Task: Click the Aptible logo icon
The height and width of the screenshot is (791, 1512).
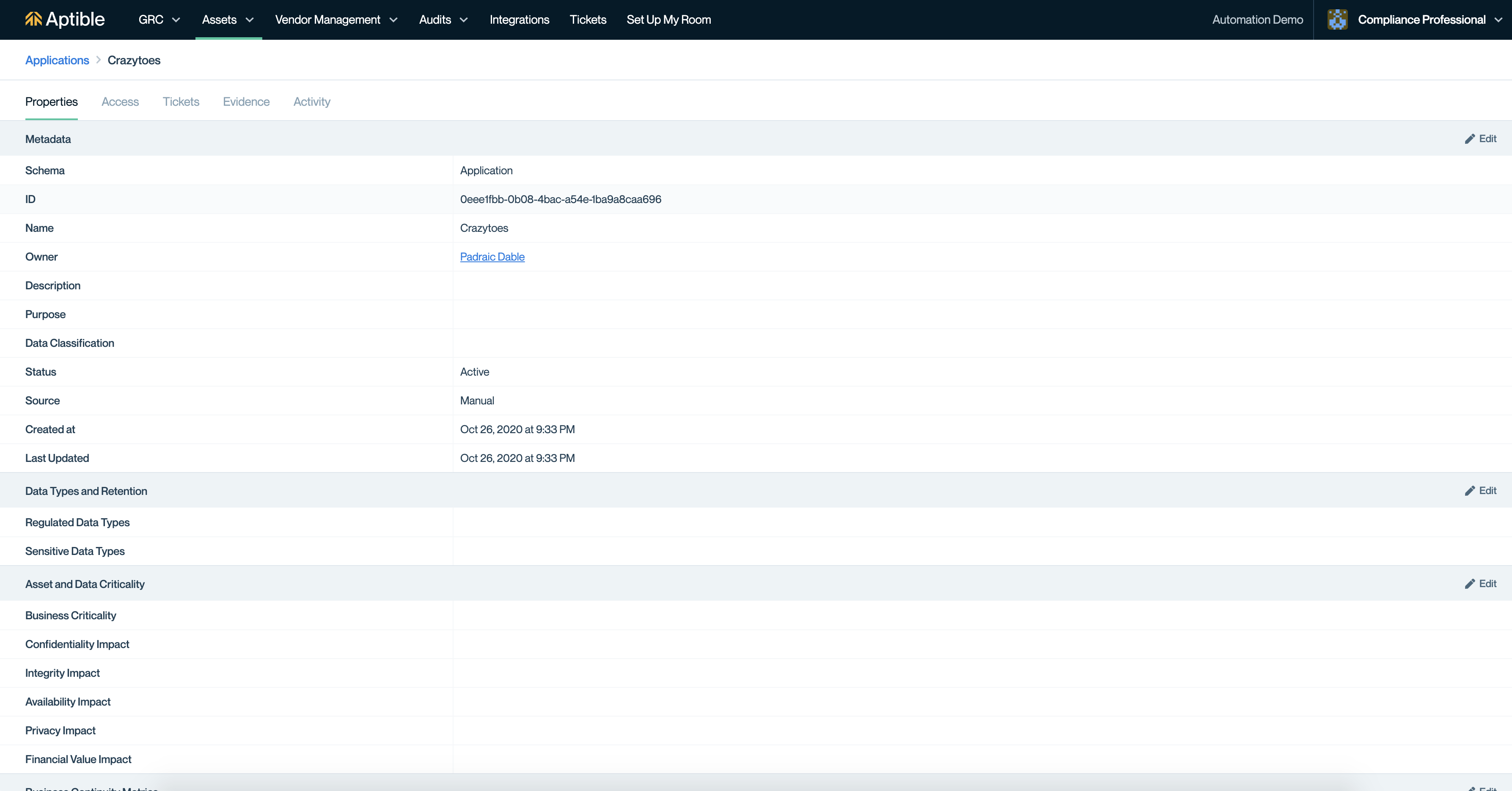Action: [33, 19]
